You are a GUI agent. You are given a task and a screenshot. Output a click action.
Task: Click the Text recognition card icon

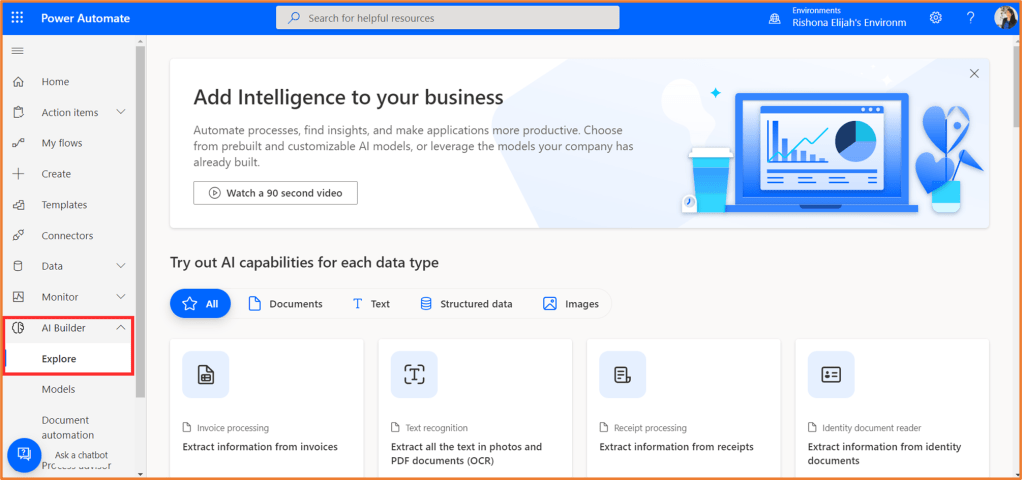(x=414, y=375)
